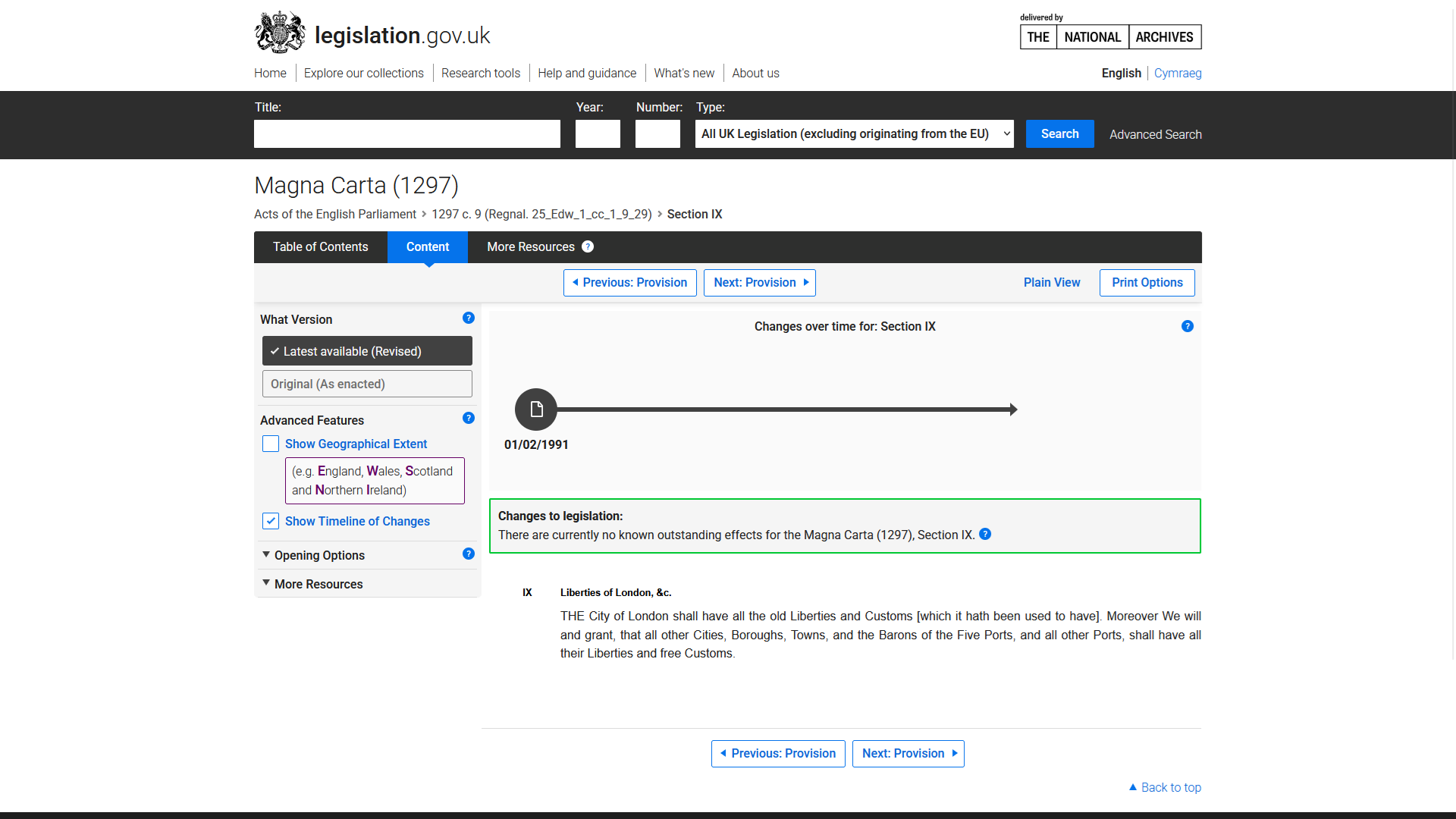This screenshot has width=1456, height=819.
Task: Select the 01/02/1991 document timeline point
Action: (x=536, y=409)
